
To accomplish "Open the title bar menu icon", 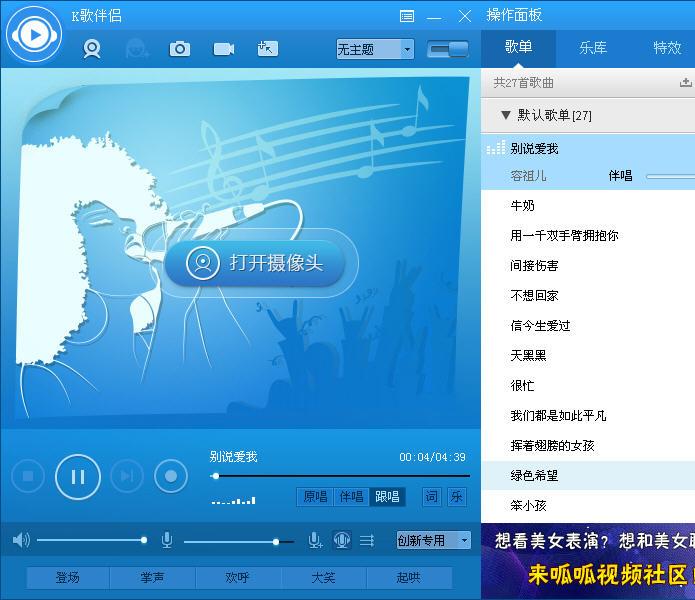I will [406, 16].
